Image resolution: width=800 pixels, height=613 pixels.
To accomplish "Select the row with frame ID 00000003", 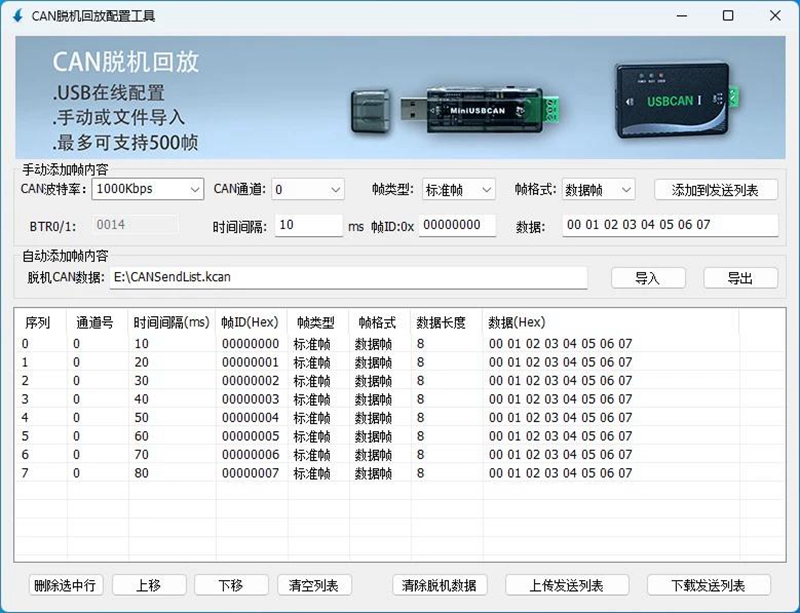I will 250,399.
